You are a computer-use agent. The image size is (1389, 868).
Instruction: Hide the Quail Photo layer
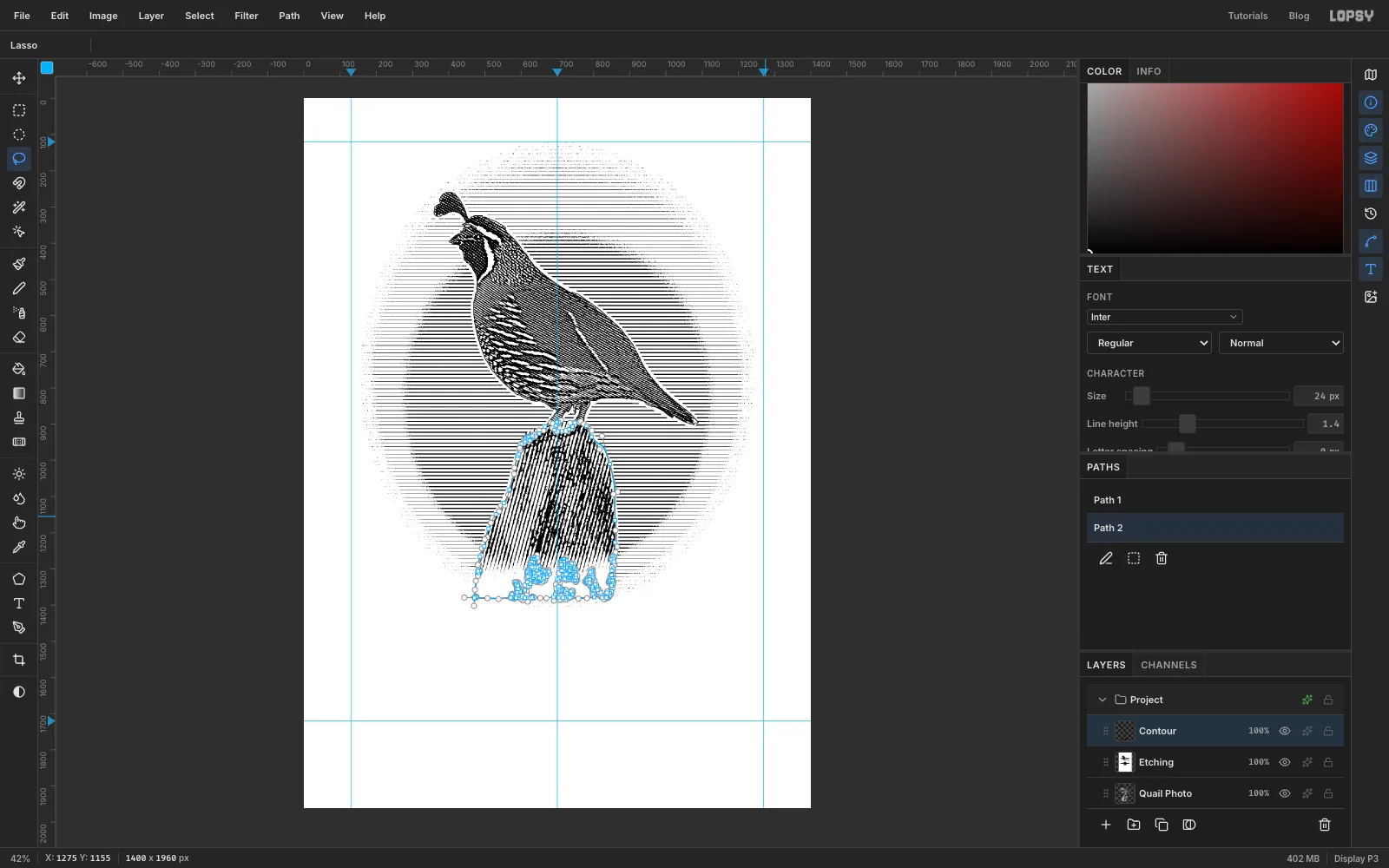click(1285, 793)
